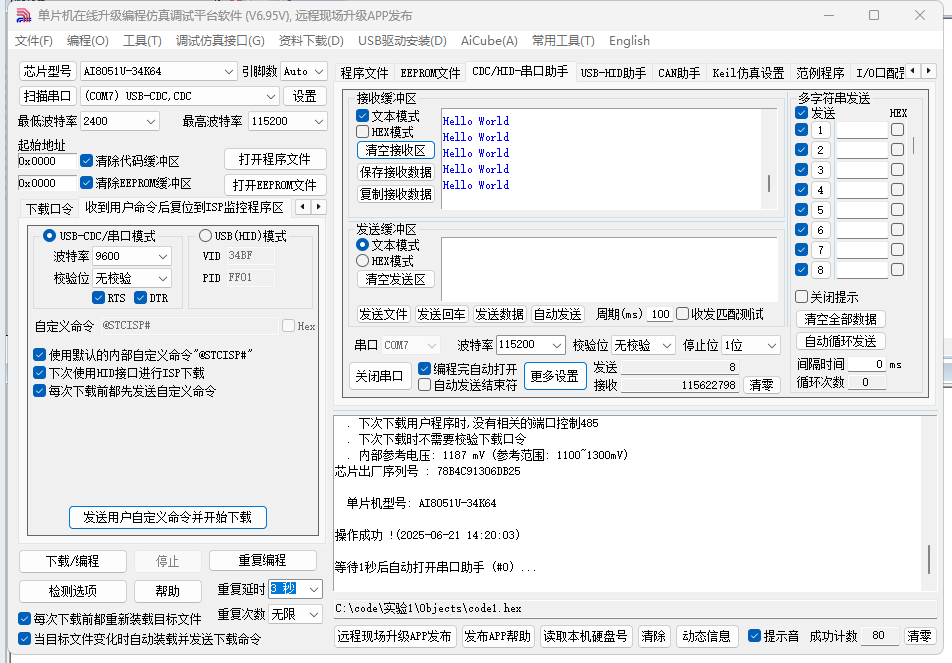Viewport: 952px width, 663px height.
Task: Click 更多设置 button
Action: pyautogui.click(x=554, y=376)
